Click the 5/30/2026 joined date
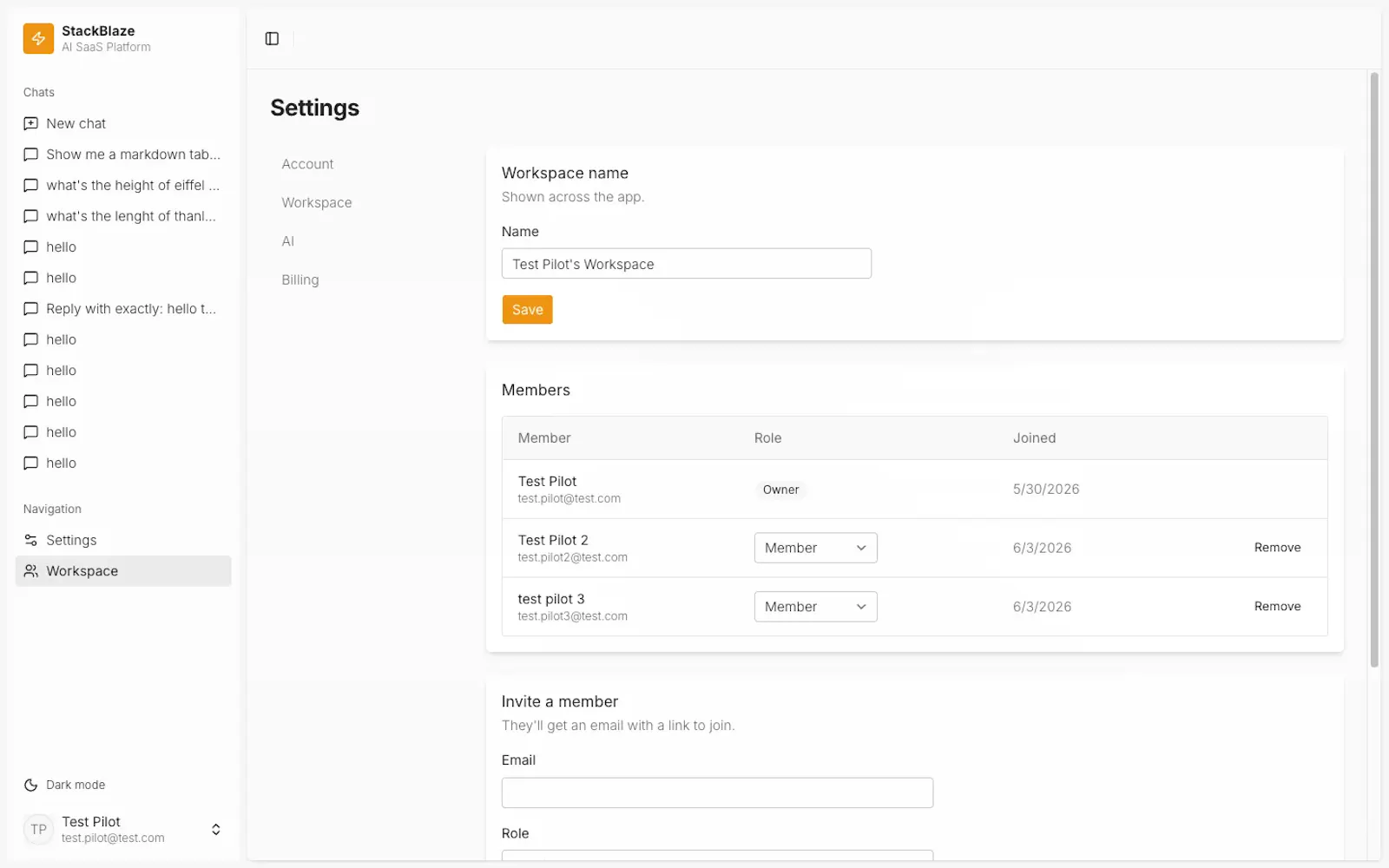 click(x=1046, y=490)
